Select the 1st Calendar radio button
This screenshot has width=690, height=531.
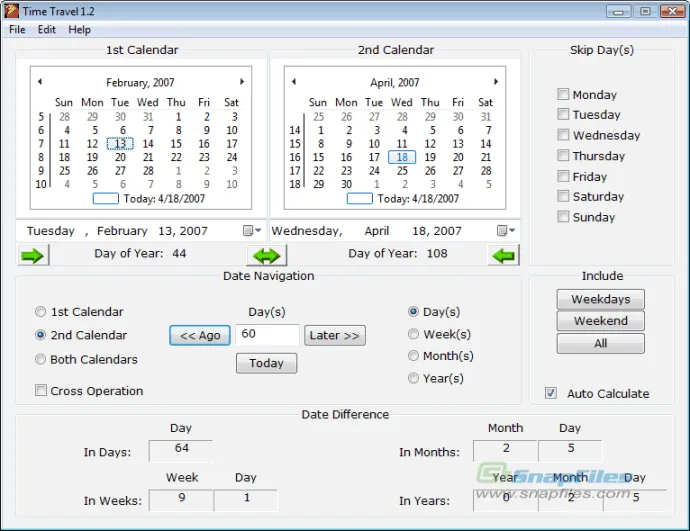click(x=40, y=311)
